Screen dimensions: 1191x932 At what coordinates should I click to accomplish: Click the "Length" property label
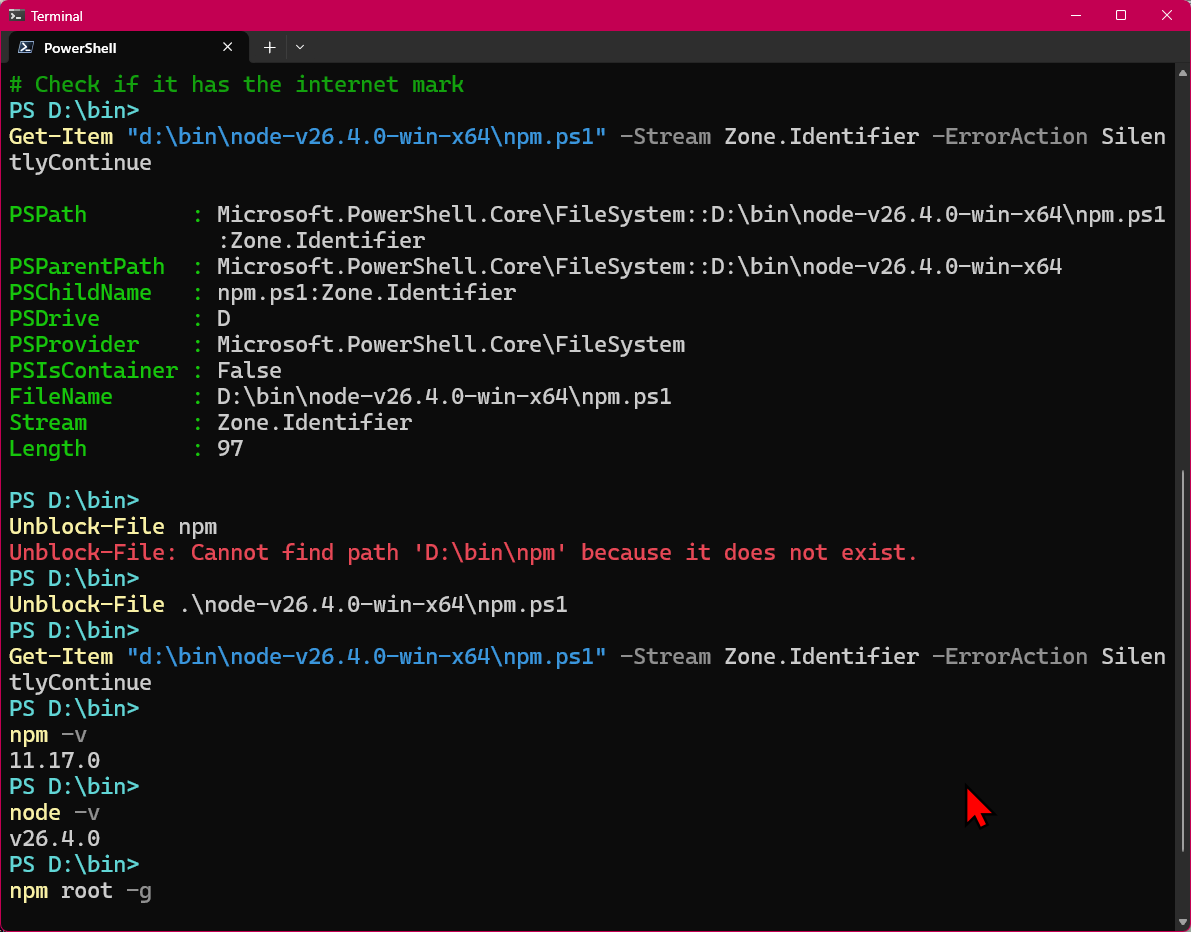48,449
